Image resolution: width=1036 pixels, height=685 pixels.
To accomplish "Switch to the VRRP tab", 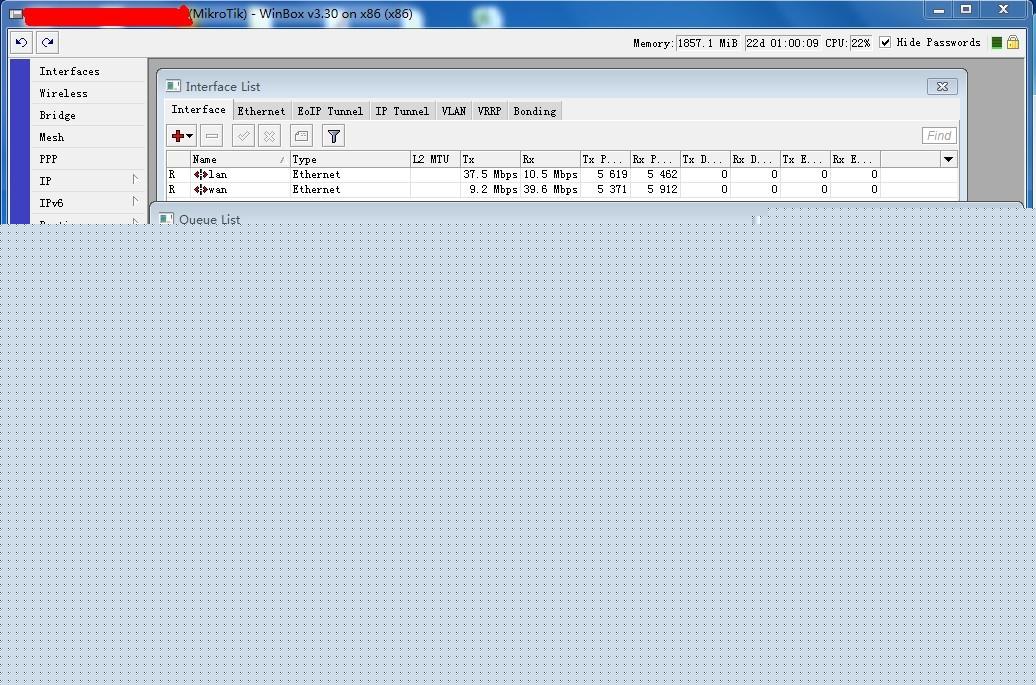I will [489, 111].
